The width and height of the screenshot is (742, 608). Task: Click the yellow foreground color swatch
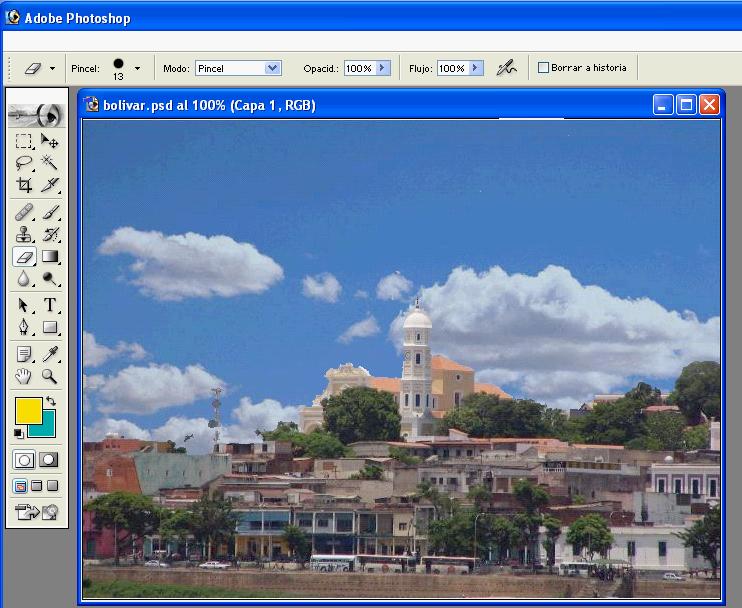(28, 411)
